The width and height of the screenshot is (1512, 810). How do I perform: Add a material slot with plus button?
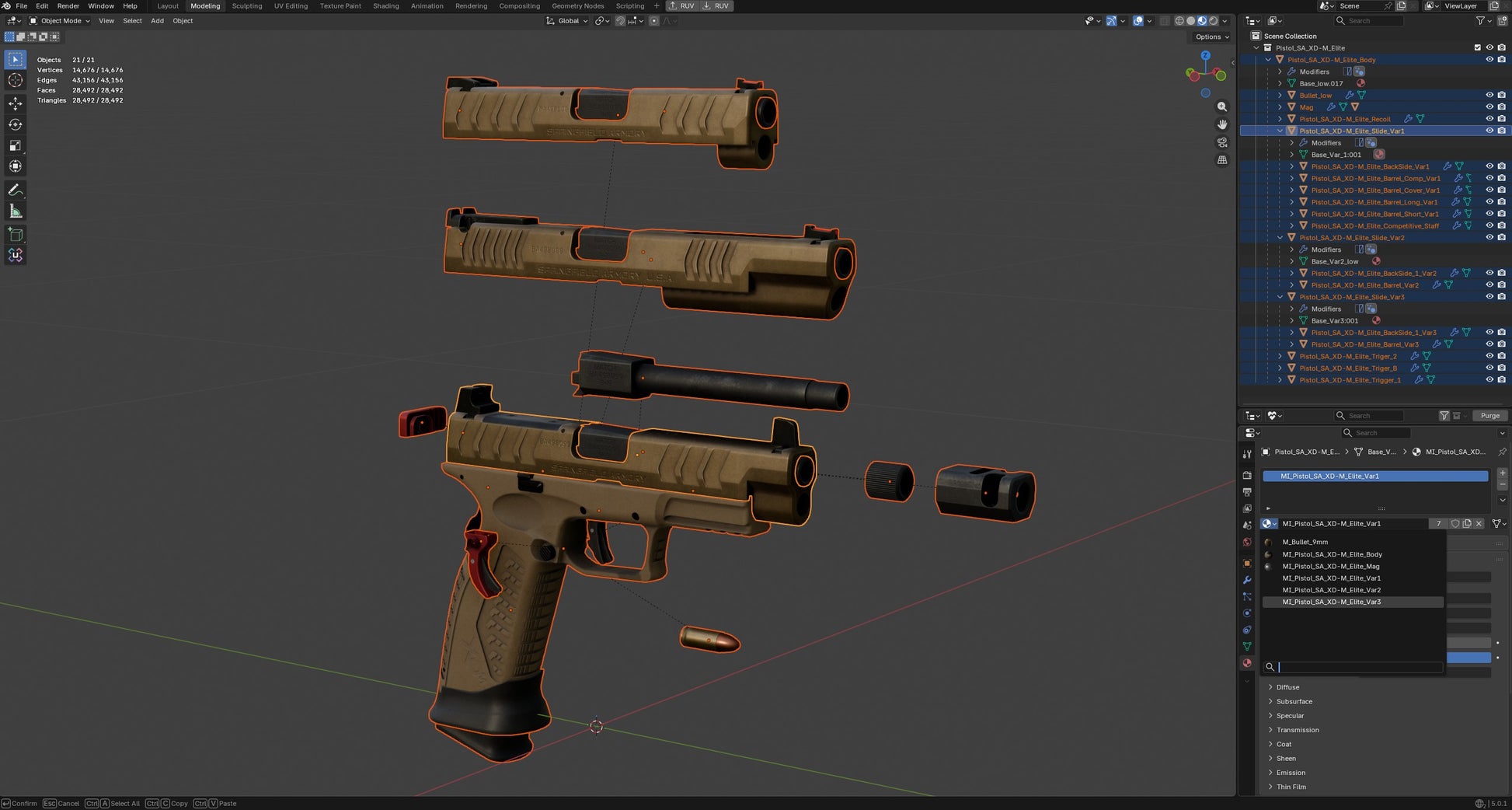tap(1502, 473)
